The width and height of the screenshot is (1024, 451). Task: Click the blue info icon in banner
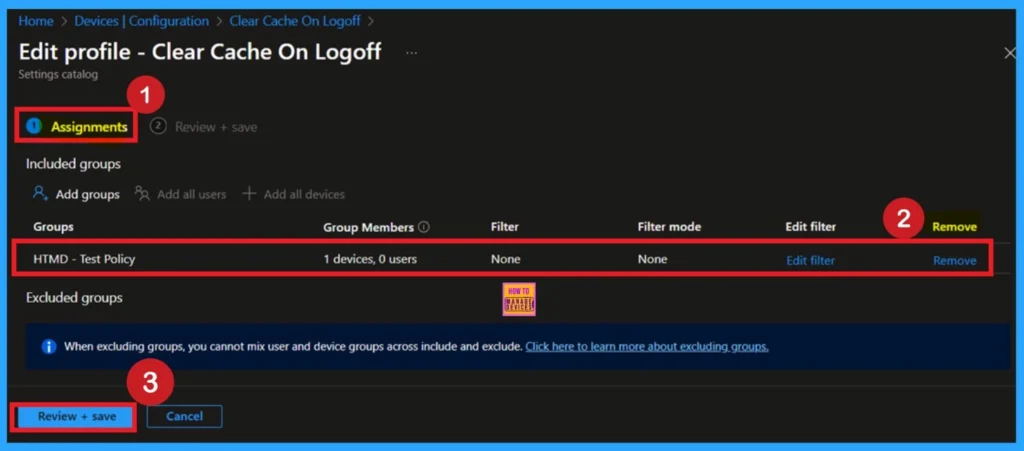coord(48,346)
